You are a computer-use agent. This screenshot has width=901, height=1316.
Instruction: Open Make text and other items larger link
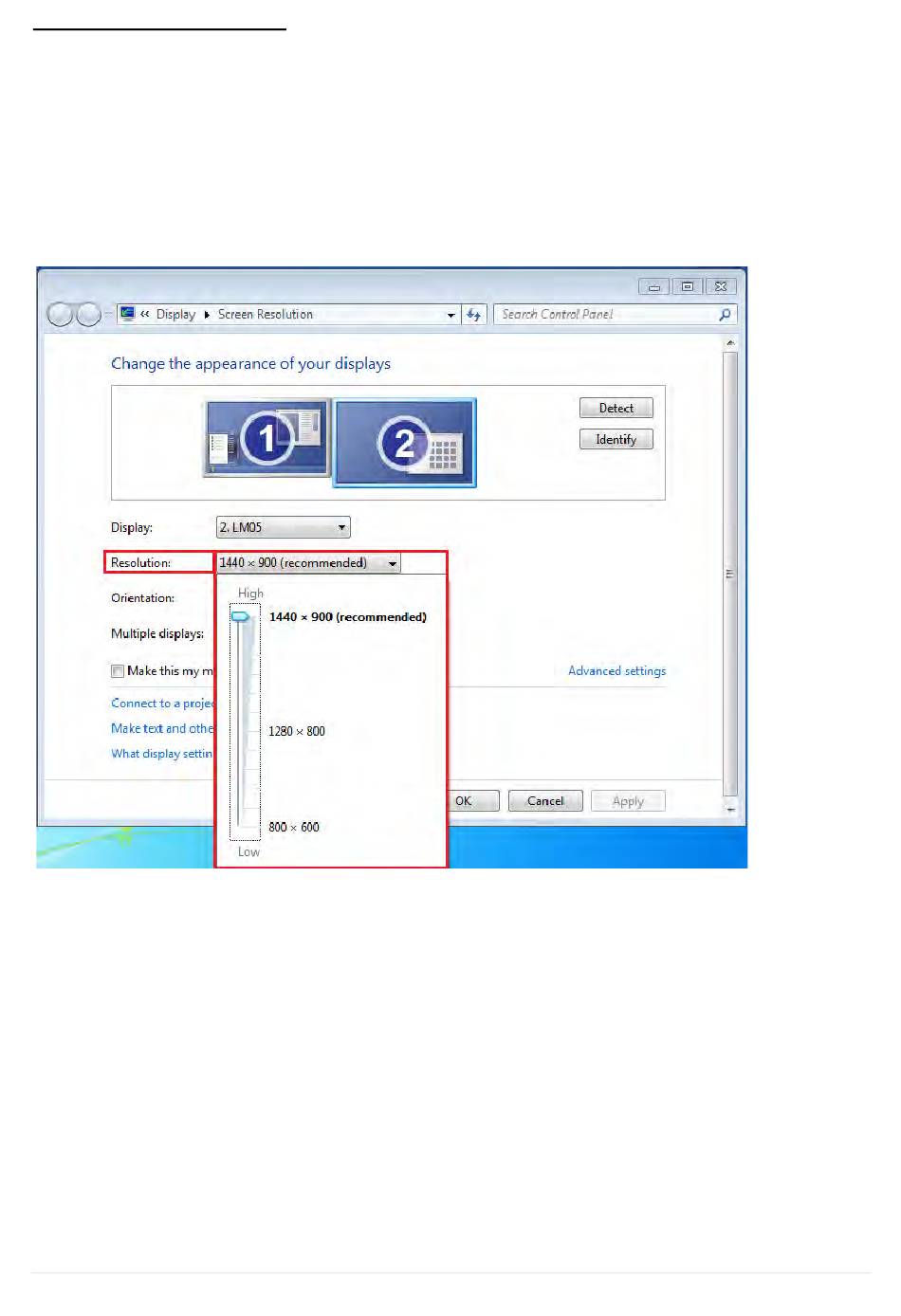[162, 728]
